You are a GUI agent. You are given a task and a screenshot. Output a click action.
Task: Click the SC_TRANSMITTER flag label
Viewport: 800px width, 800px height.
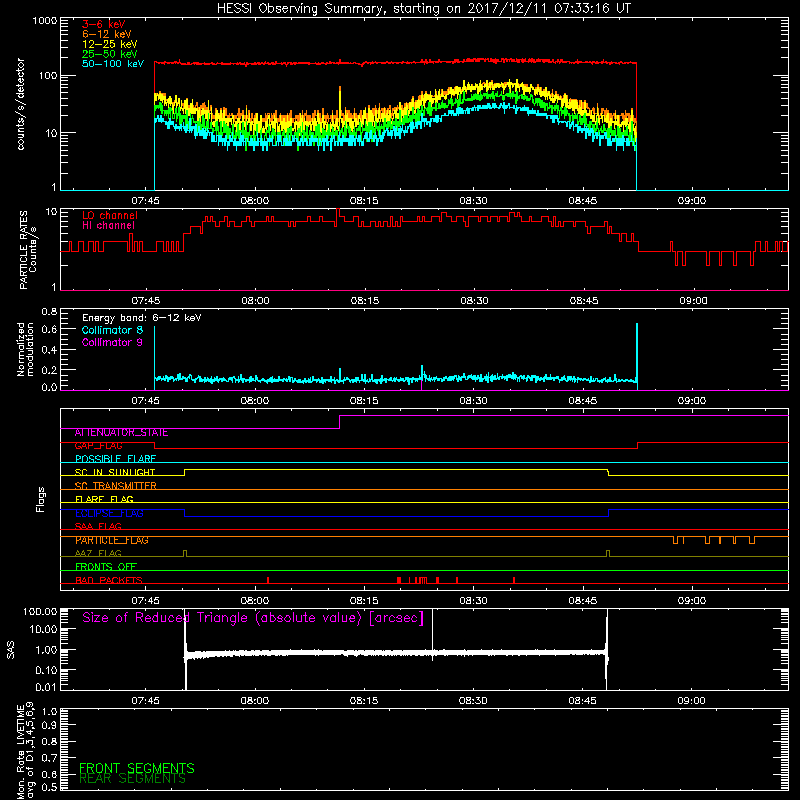[x=116, y=486]
